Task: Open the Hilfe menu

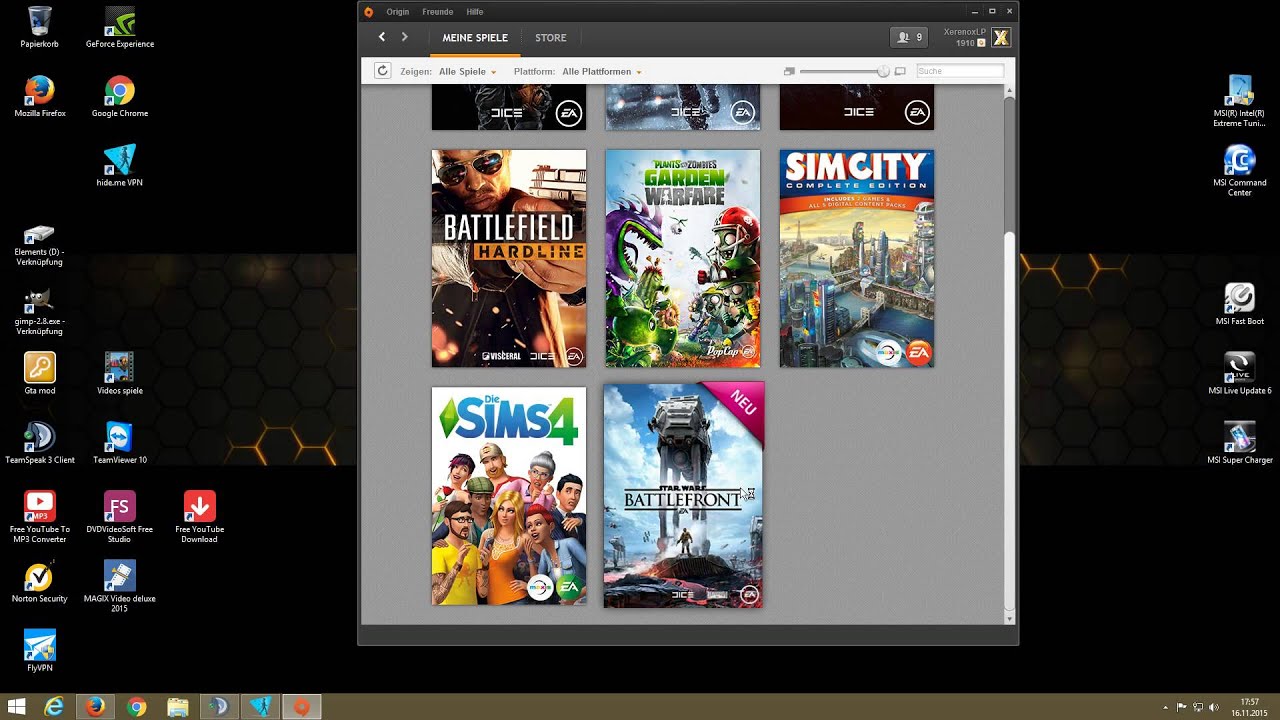Action: 475,12
